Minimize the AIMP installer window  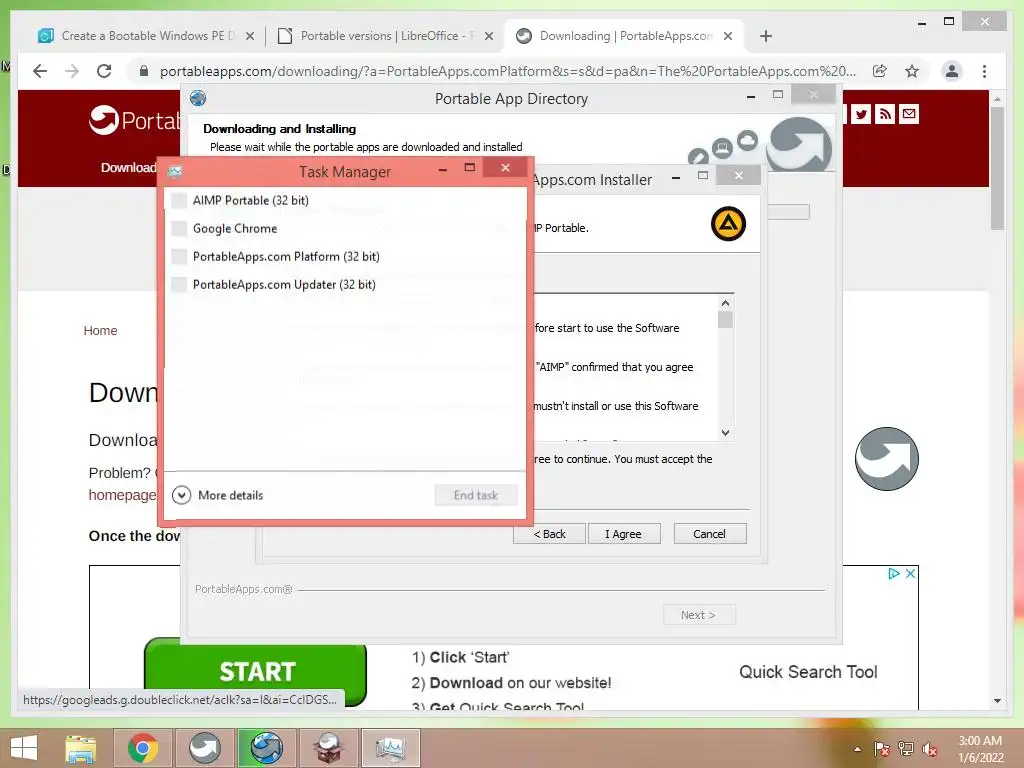[676, 177]
